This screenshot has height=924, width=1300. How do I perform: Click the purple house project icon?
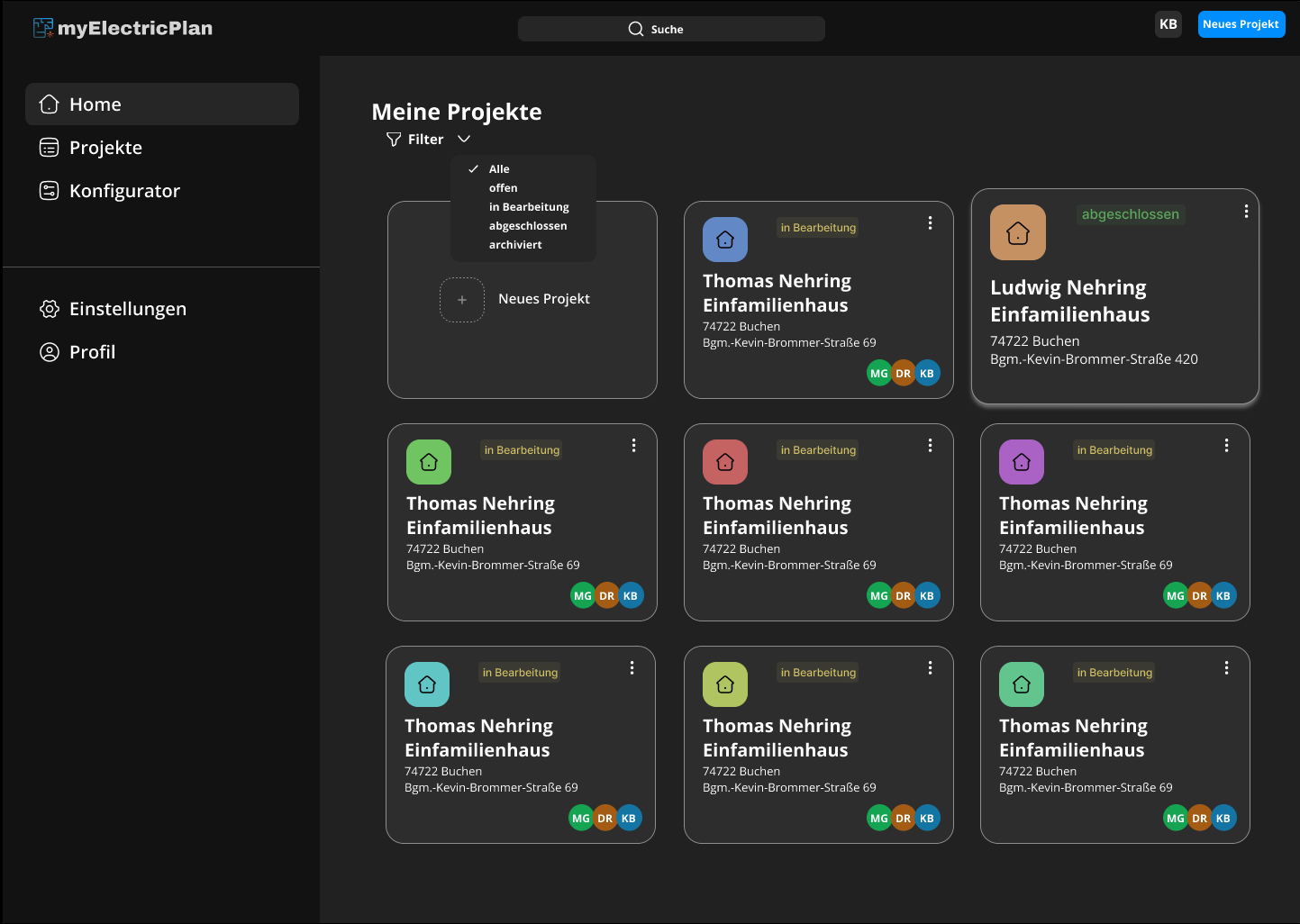(1022, 462)
